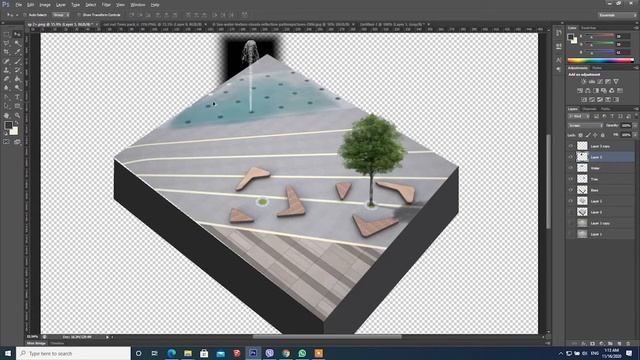Pick a color from the spectrum ramp
The image size is (640, 360).
click(600, 61)
